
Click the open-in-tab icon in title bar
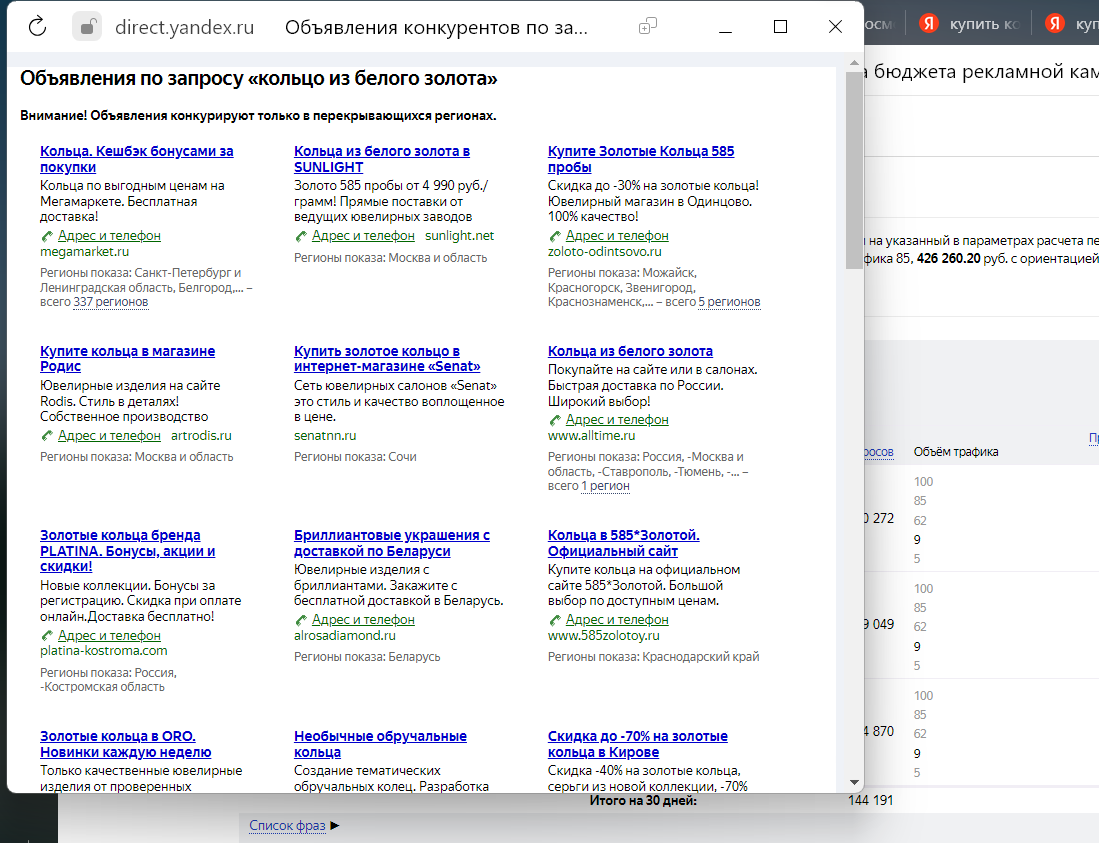point(648,27)
